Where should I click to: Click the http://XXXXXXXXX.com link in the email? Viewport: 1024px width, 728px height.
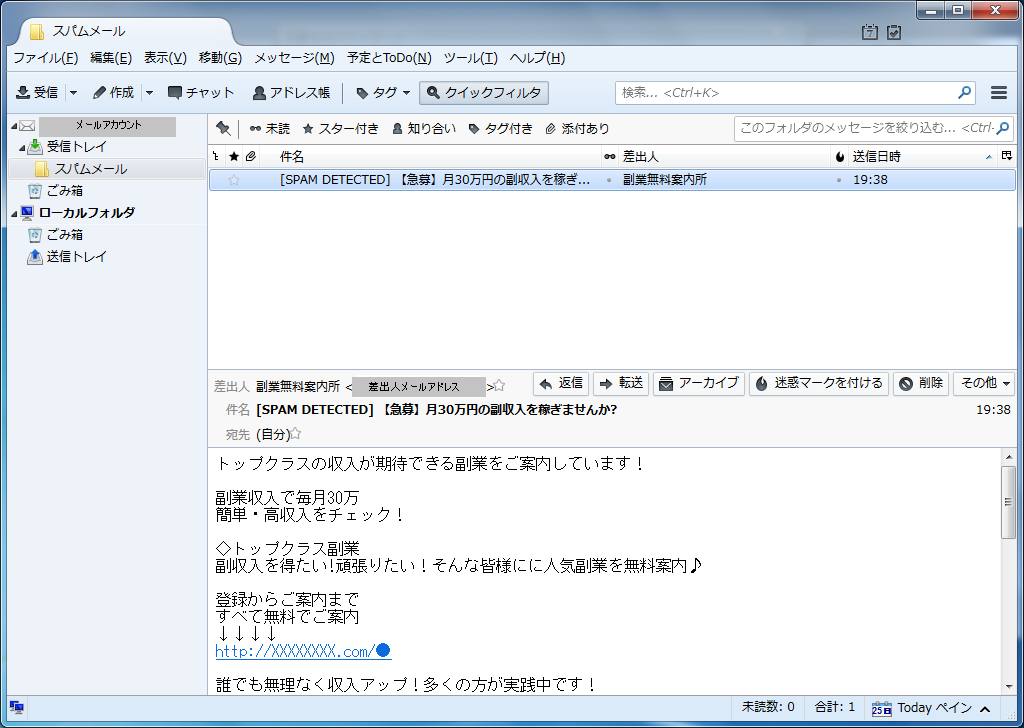click(290, 651)
